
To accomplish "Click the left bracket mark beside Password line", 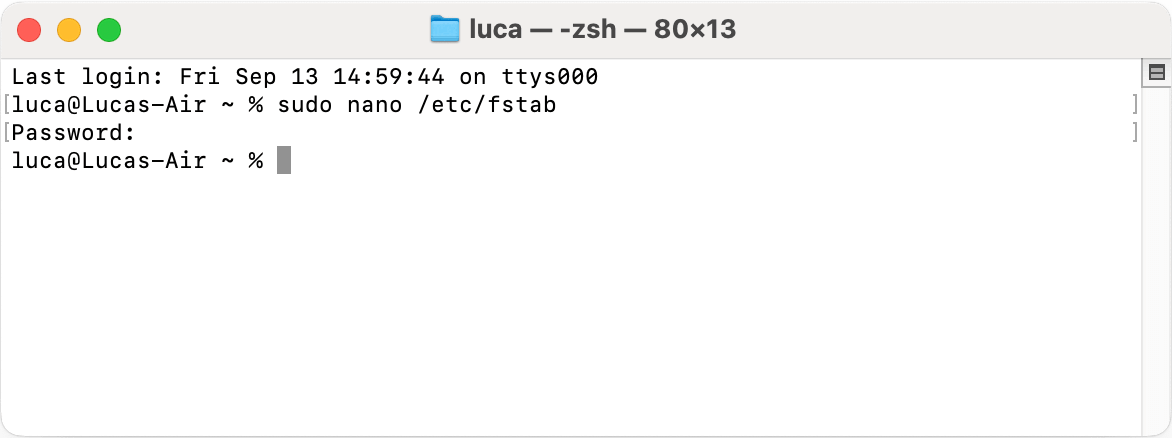I will pos(6,133).
